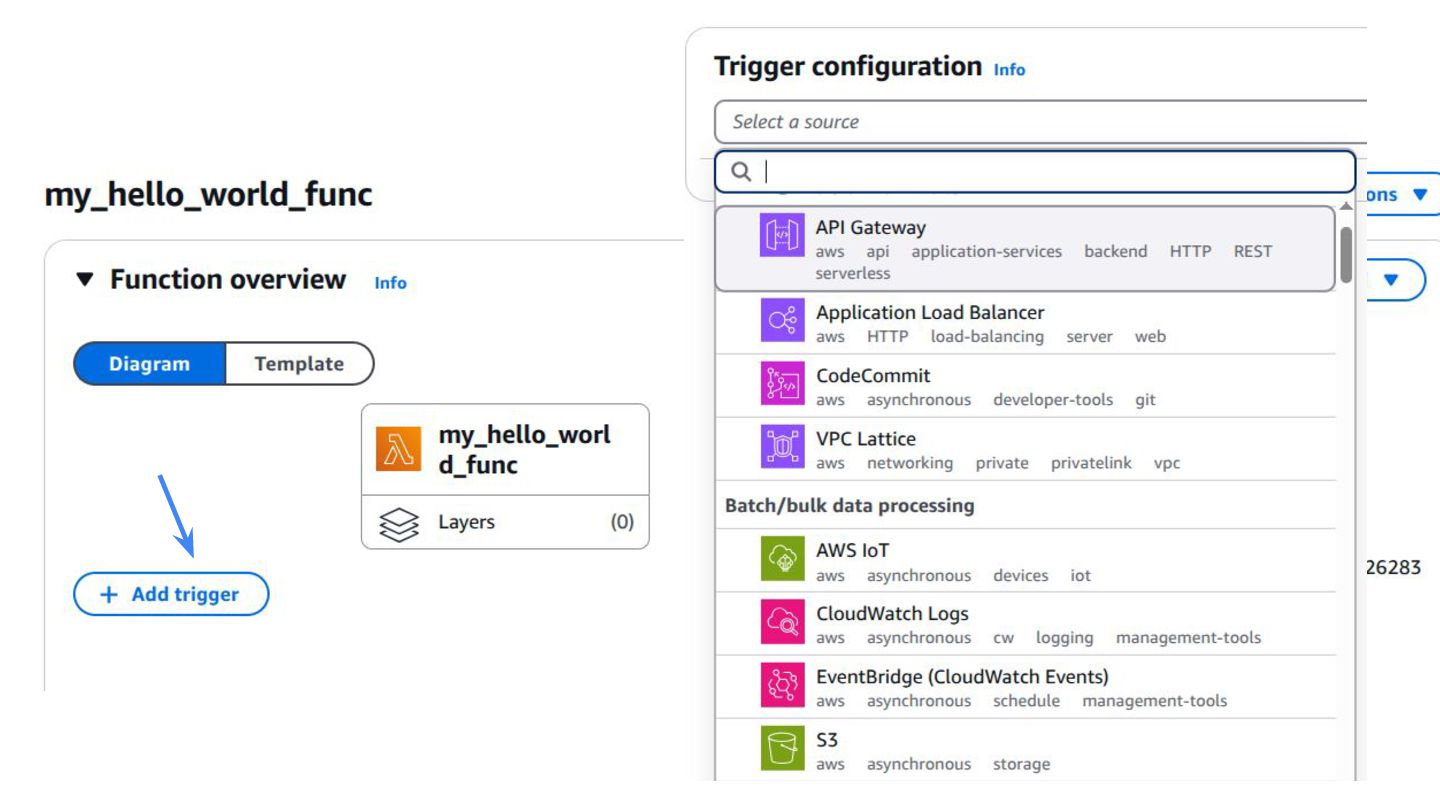Select the API Gateway icon
Image resolution: width=1440 pixels, height=810 pixels.
coord(782,236)
